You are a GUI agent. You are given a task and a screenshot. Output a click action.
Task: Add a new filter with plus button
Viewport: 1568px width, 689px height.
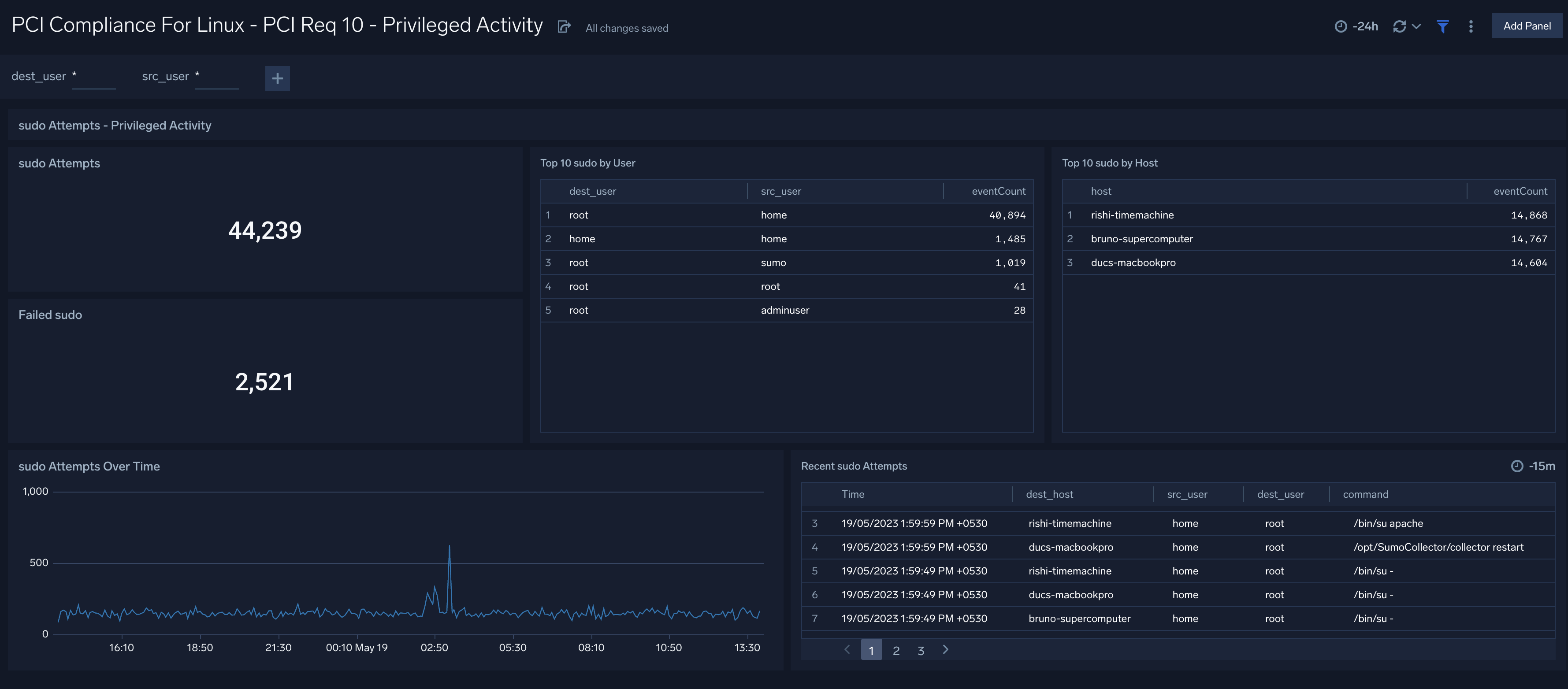pos(278,78)
